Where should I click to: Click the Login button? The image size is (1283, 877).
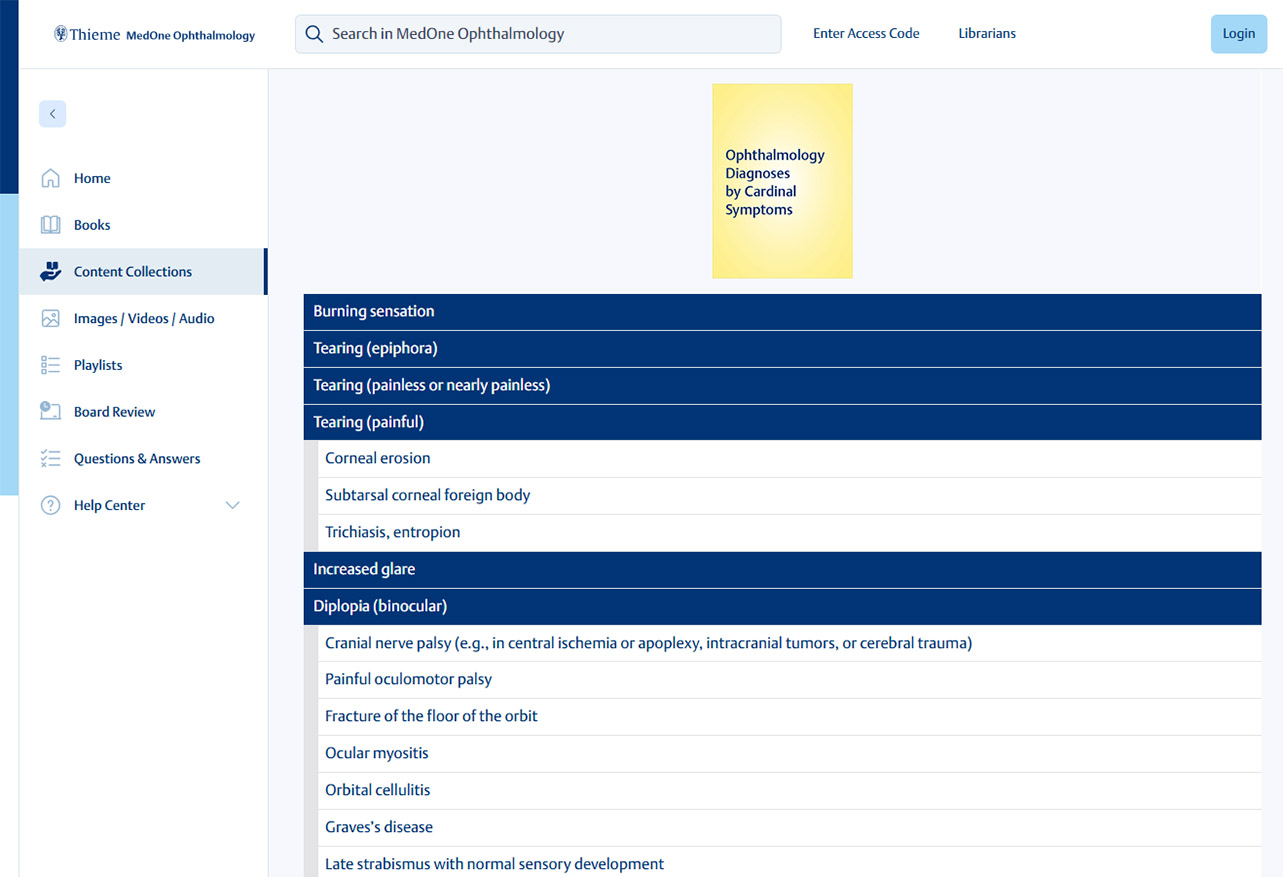pos(1238,33)
